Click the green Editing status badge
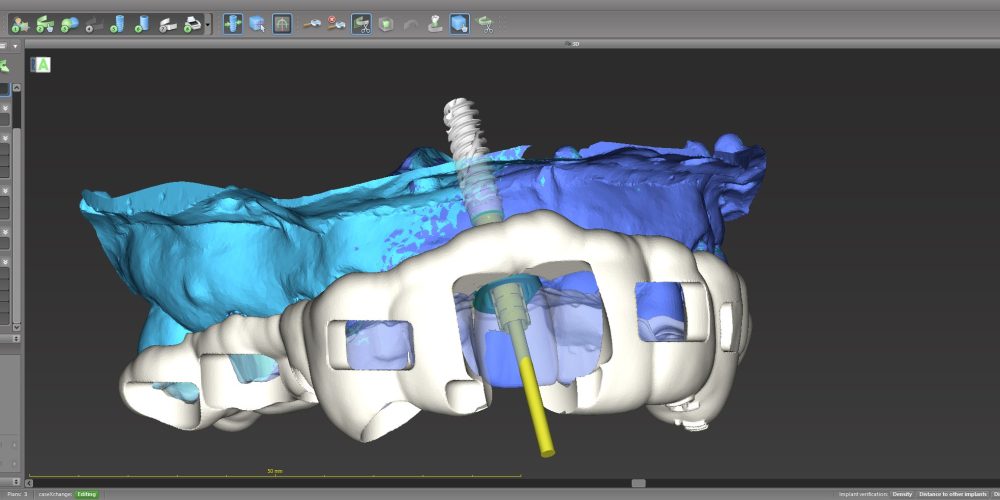The image size is (1000, 500). tap(87, 494)
